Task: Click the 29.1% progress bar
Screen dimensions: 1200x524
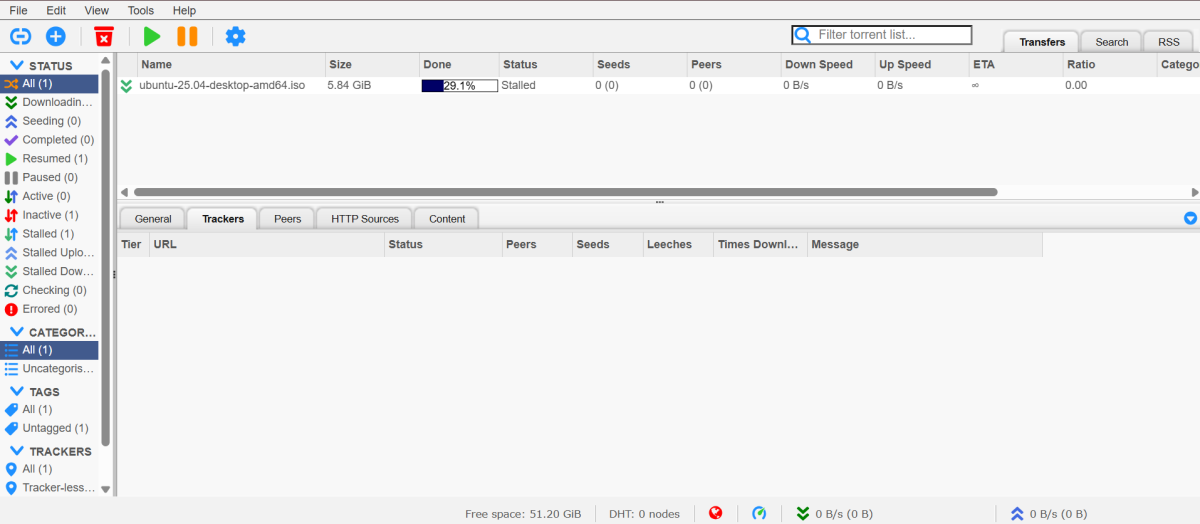Action: (x=460, y=86)
